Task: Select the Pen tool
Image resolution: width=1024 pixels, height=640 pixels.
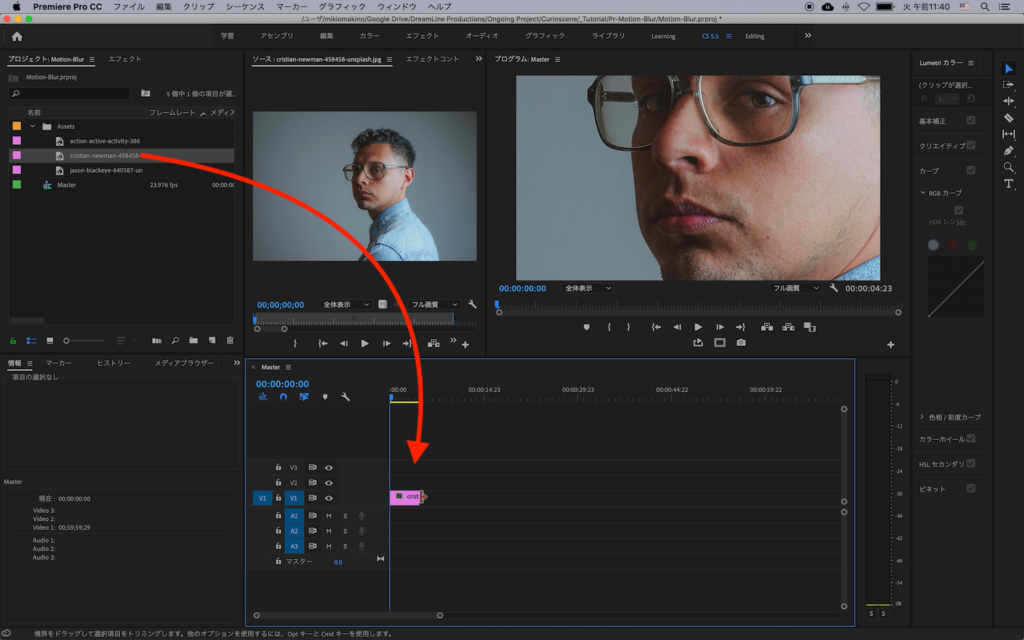Action: [1008, 151]
